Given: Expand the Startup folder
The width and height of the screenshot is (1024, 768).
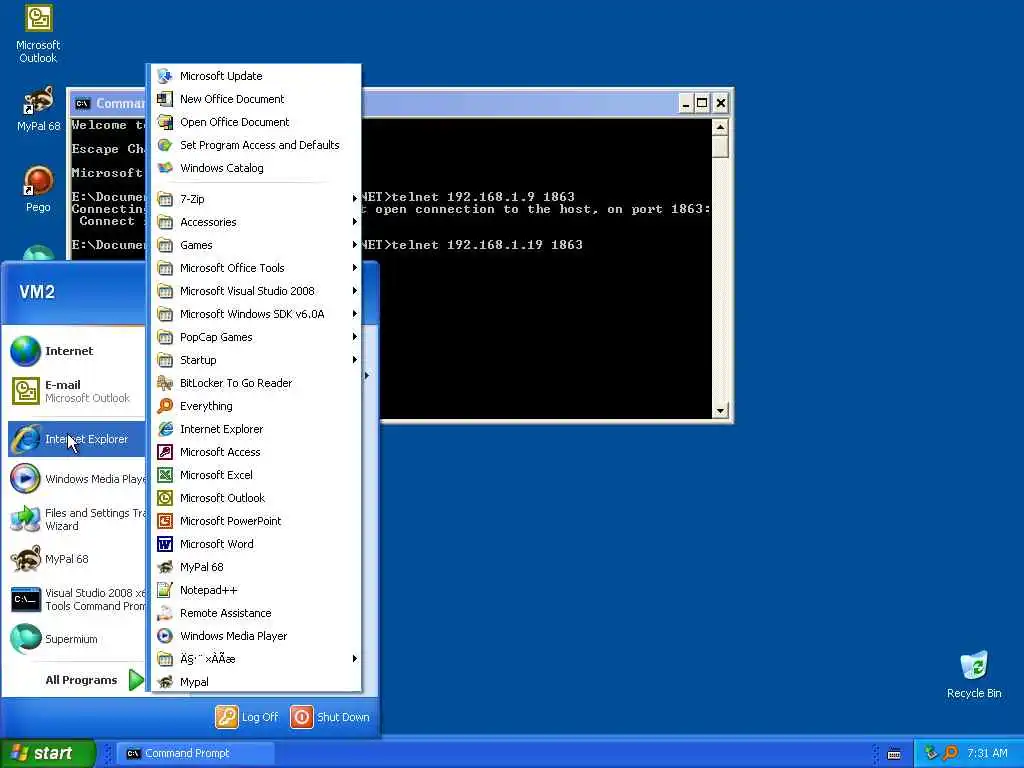Looking at the screenshot, I should [256, 360].
